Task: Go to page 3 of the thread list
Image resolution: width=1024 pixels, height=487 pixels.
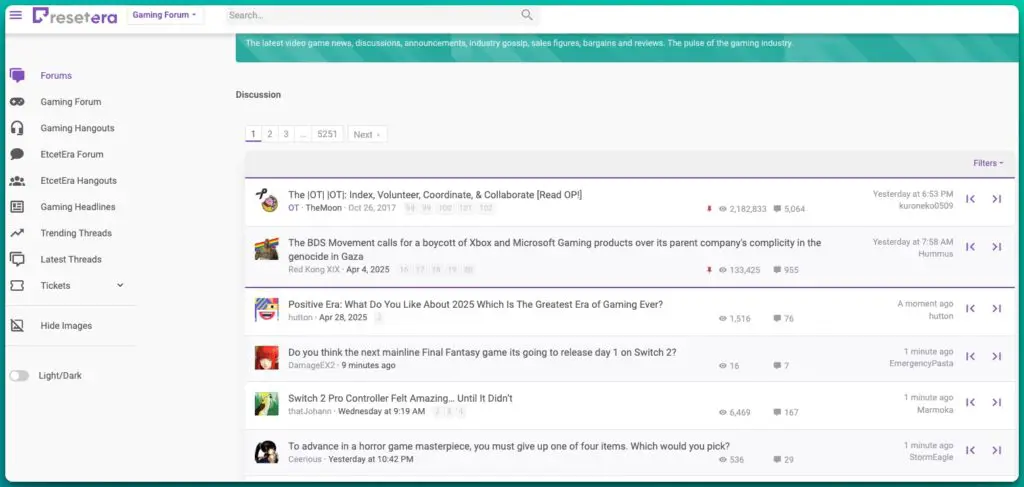Action: click(x=285, y=134)
